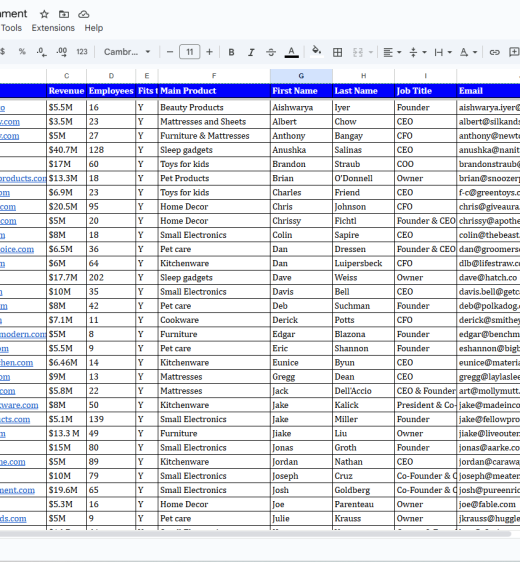Click the font size field showing 11
This screenshot has width=520, height=562.
click(x=190, y=52)
